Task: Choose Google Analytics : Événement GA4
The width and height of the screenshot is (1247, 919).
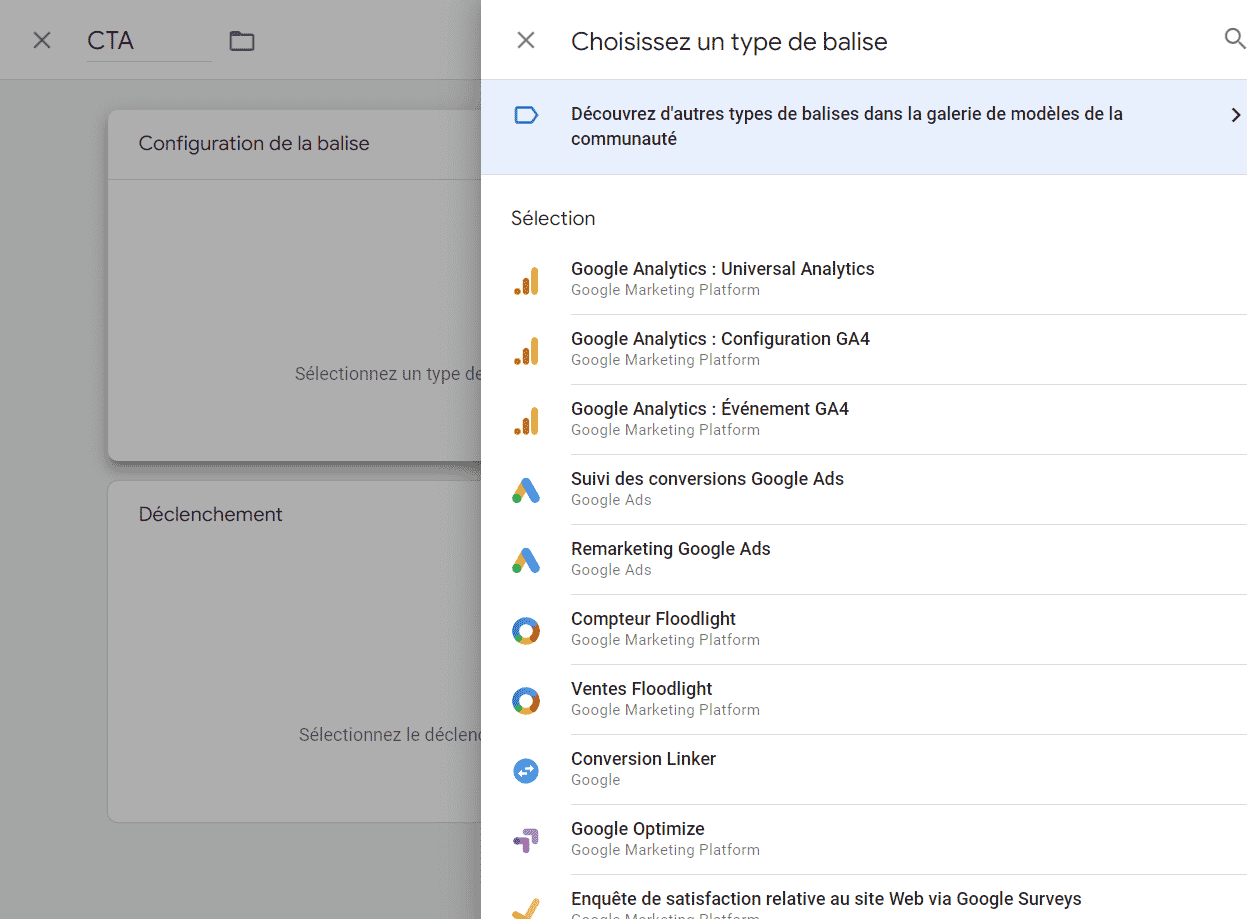Action: [x=710, y=409]
